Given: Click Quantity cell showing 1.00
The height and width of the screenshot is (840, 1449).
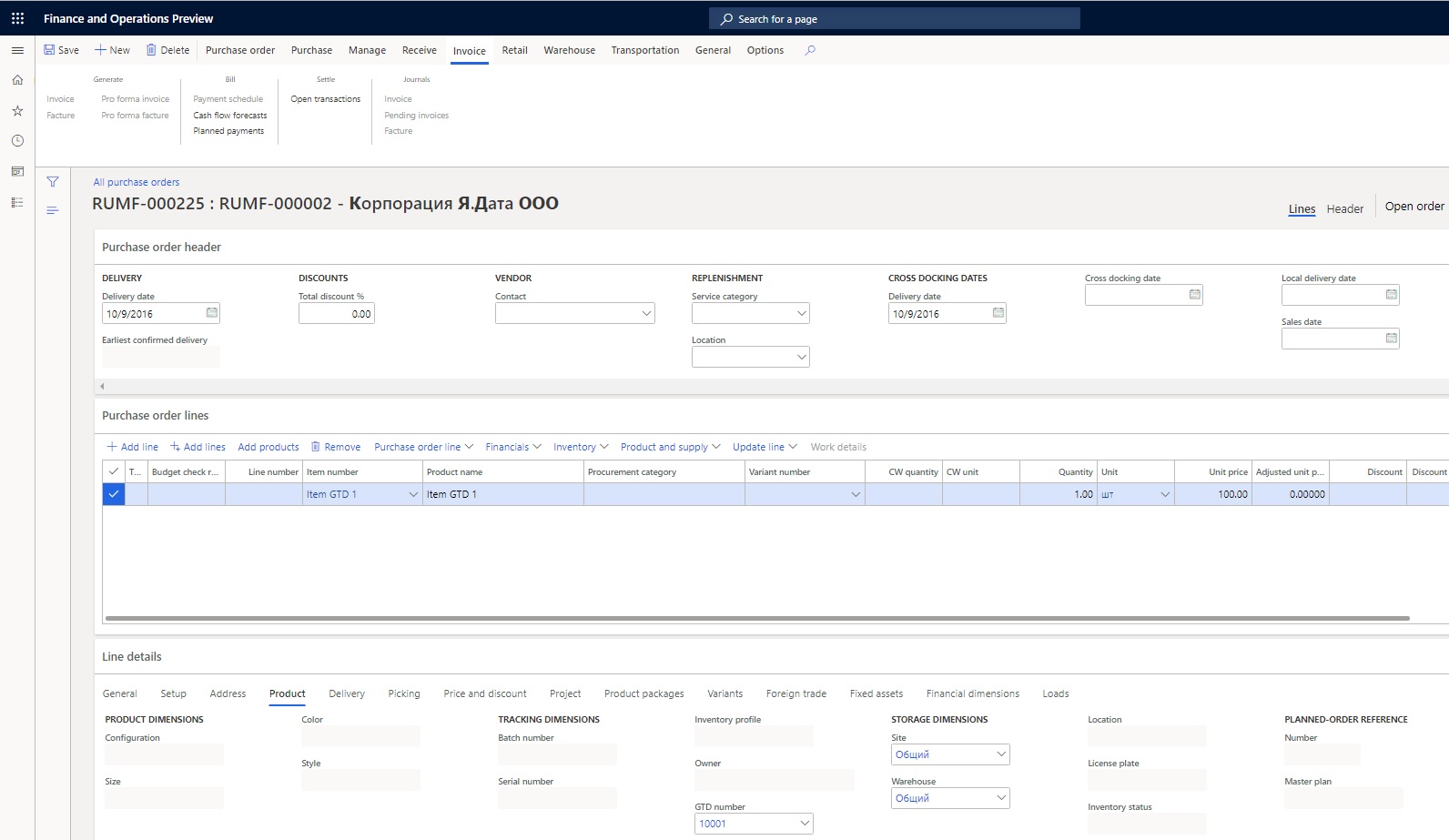Looking at the screenshot, I should (1059, 494).
